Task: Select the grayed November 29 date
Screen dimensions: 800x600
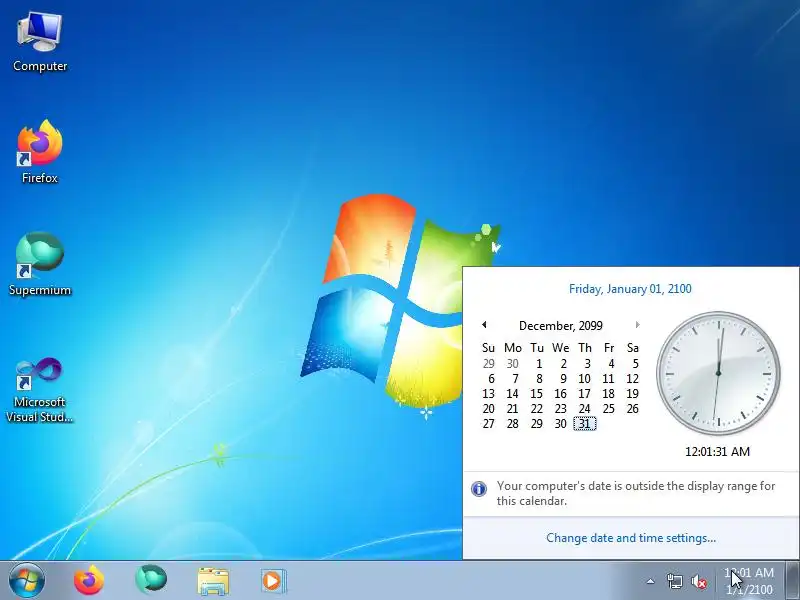Action: [x=488, y=364]
